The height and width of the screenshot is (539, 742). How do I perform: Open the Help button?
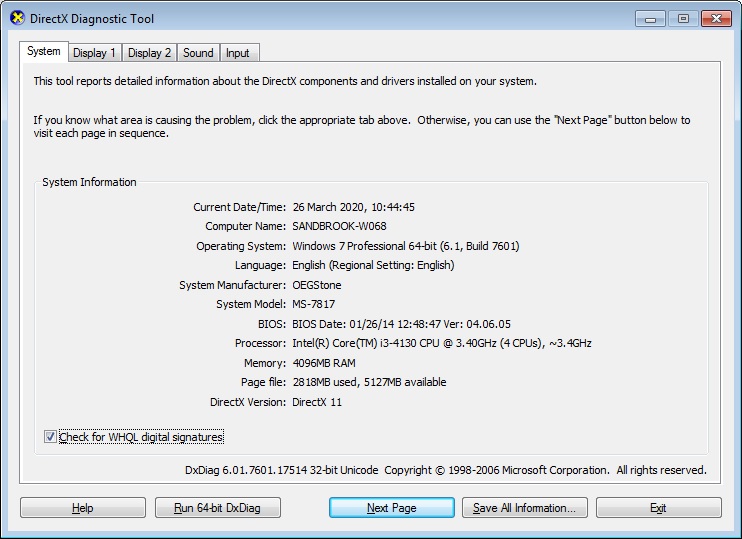83,508
